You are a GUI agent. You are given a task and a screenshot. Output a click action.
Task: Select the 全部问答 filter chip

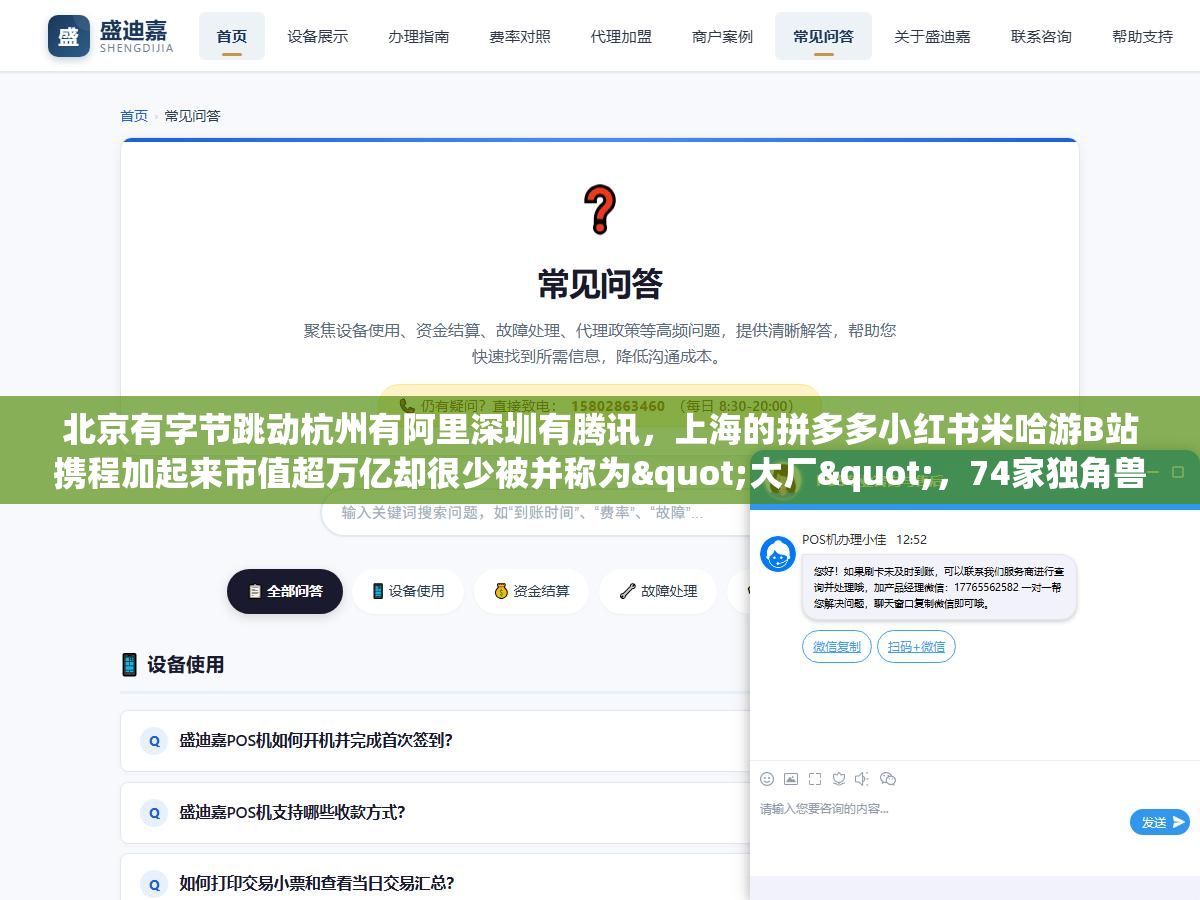click(x=285, y=591)
